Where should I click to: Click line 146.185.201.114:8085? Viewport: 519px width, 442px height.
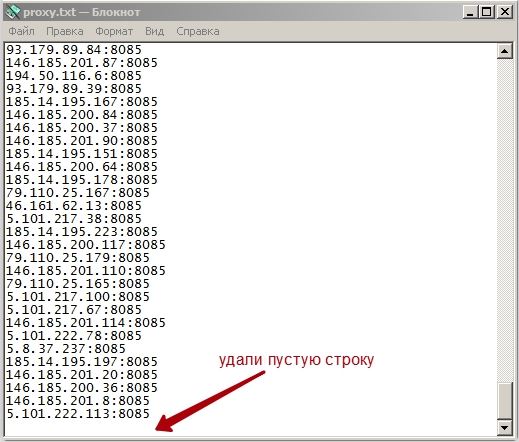tap(86, 323)
